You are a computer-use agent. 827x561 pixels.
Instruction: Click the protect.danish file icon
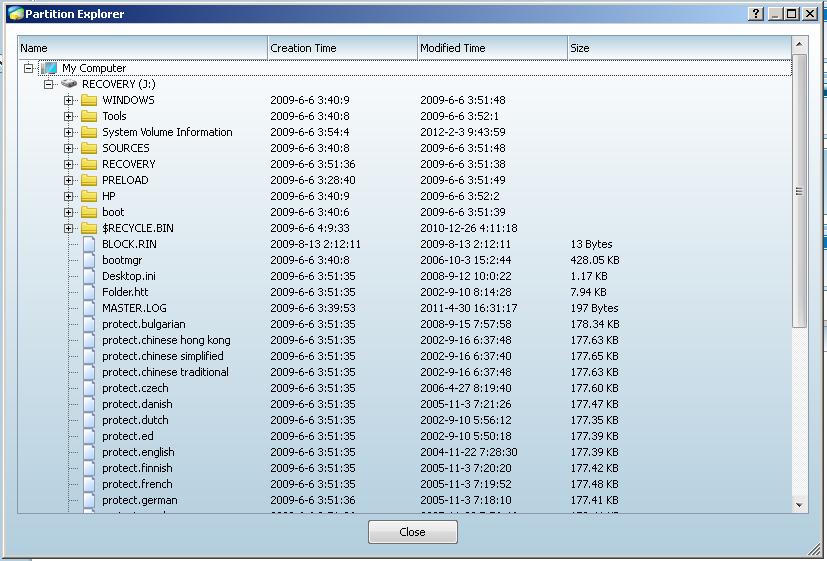[89, 404]
